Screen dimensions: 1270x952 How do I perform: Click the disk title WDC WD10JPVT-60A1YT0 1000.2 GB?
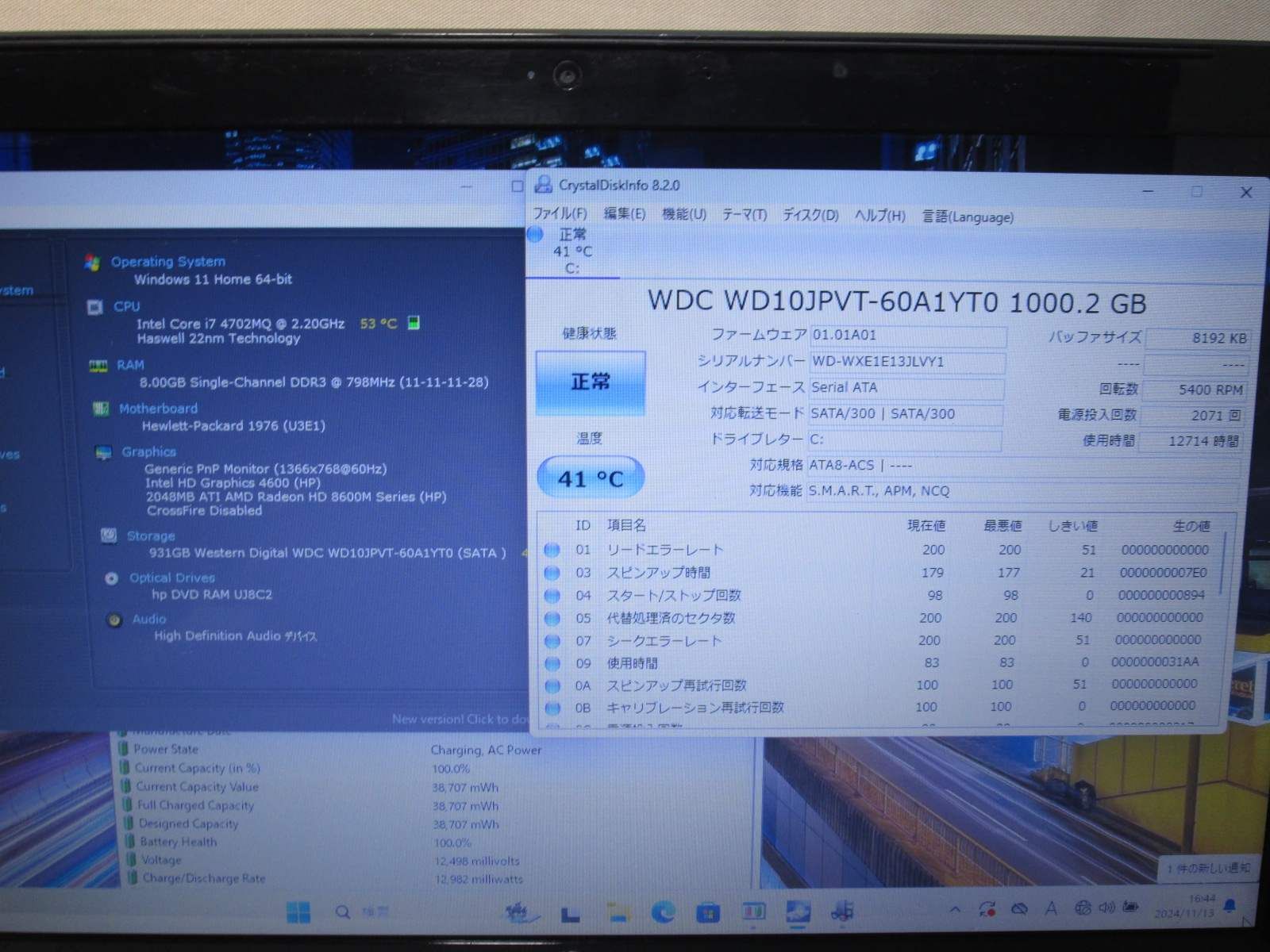[x=897, y=302]
